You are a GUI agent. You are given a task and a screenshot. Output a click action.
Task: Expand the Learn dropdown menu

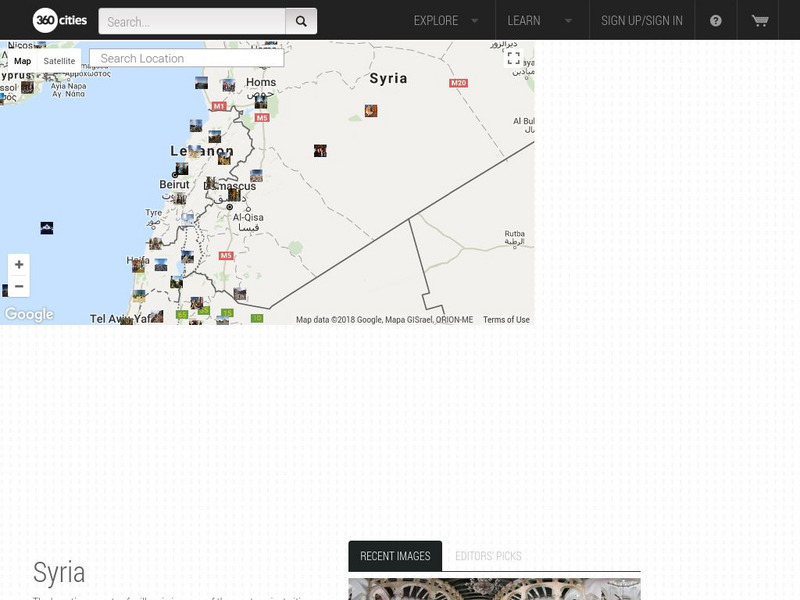(539, 20)
